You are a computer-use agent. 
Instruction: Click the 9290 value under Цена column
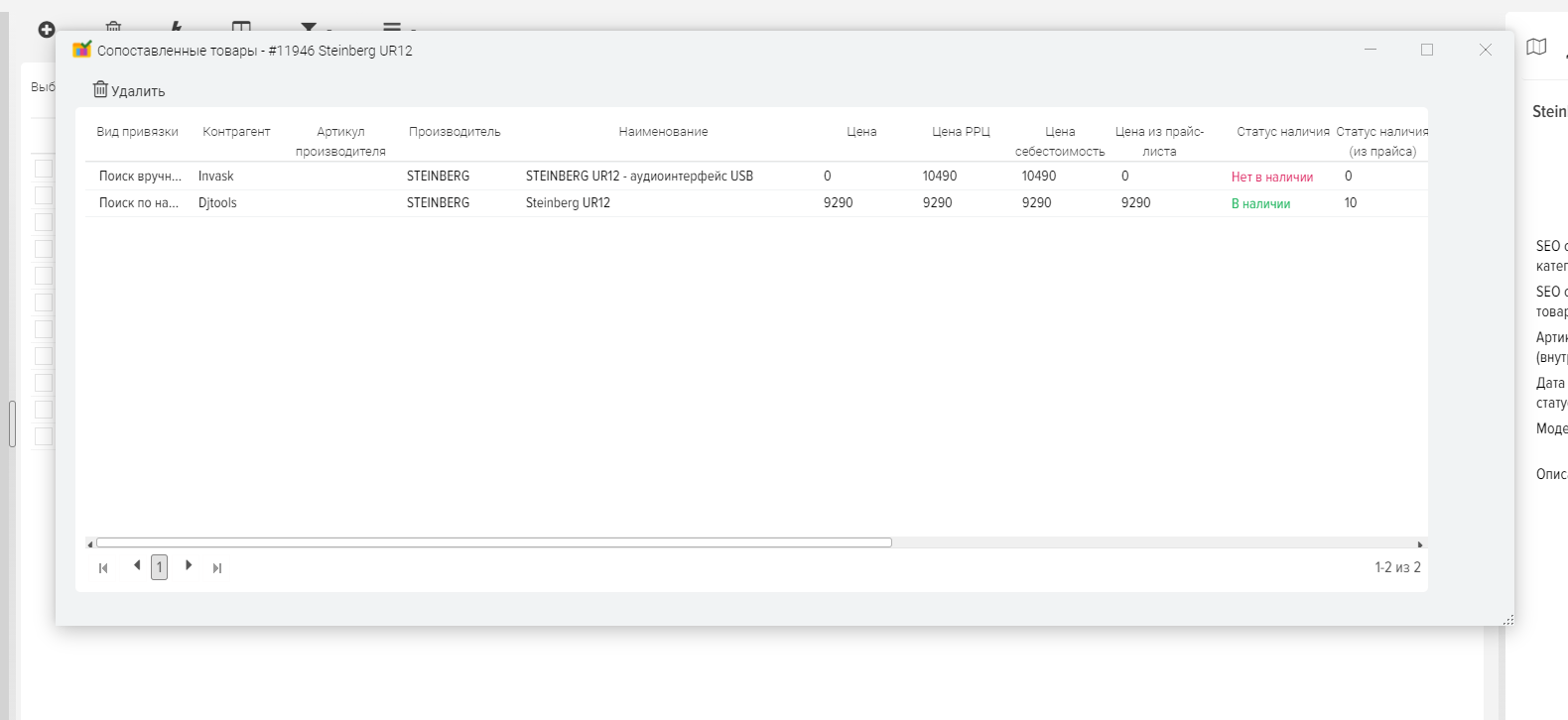tap(838, 203)
